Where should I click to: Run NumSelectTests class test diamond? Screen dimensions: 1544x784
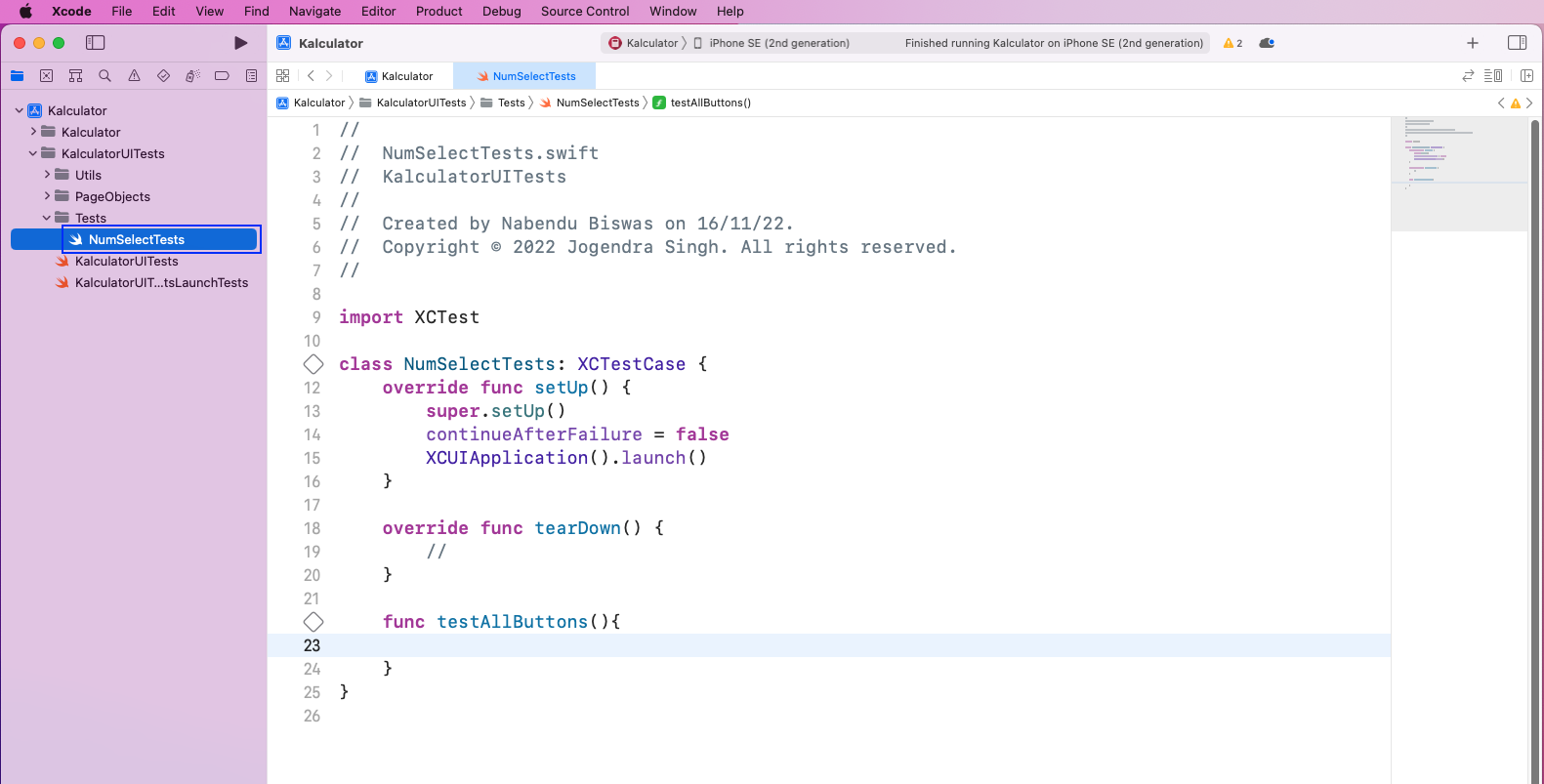(x=313, y=364)
